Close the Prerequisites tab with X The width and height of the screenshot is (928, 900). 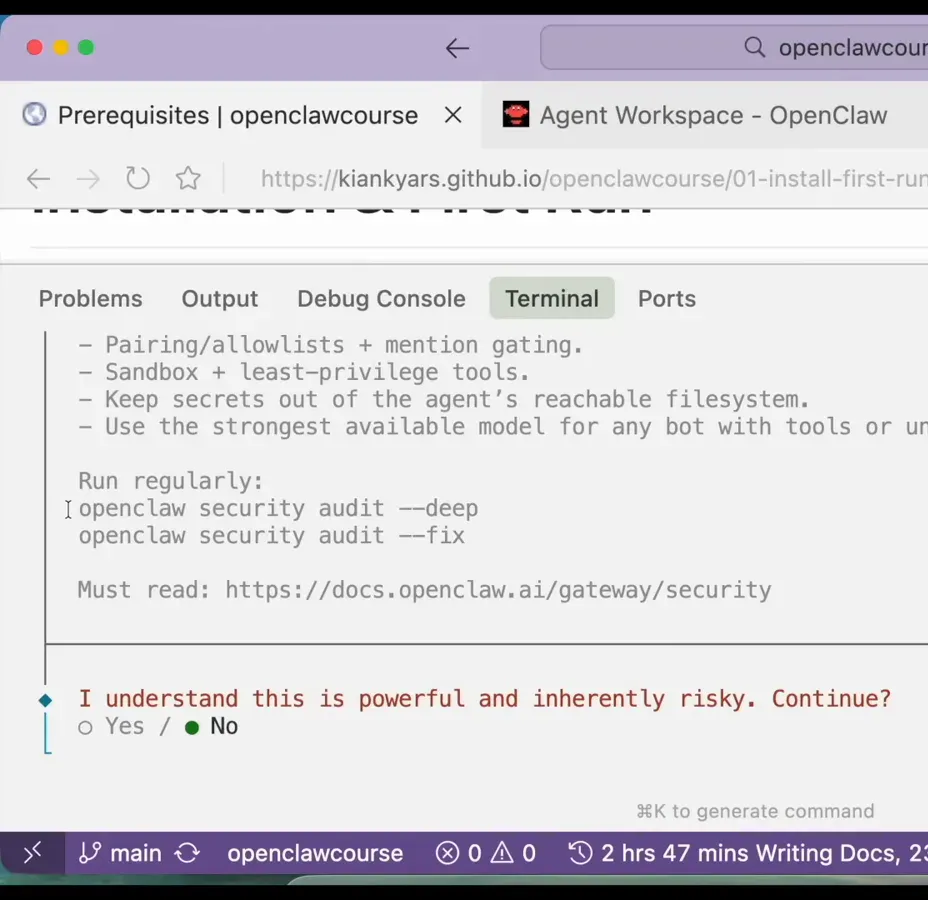pyautogui.click(x=453, y=115)
